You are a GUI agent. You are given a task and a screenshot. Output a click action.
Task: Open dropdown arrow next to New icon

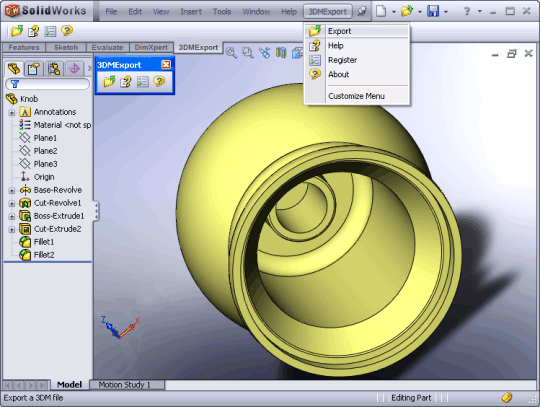(x=394, y=12)
